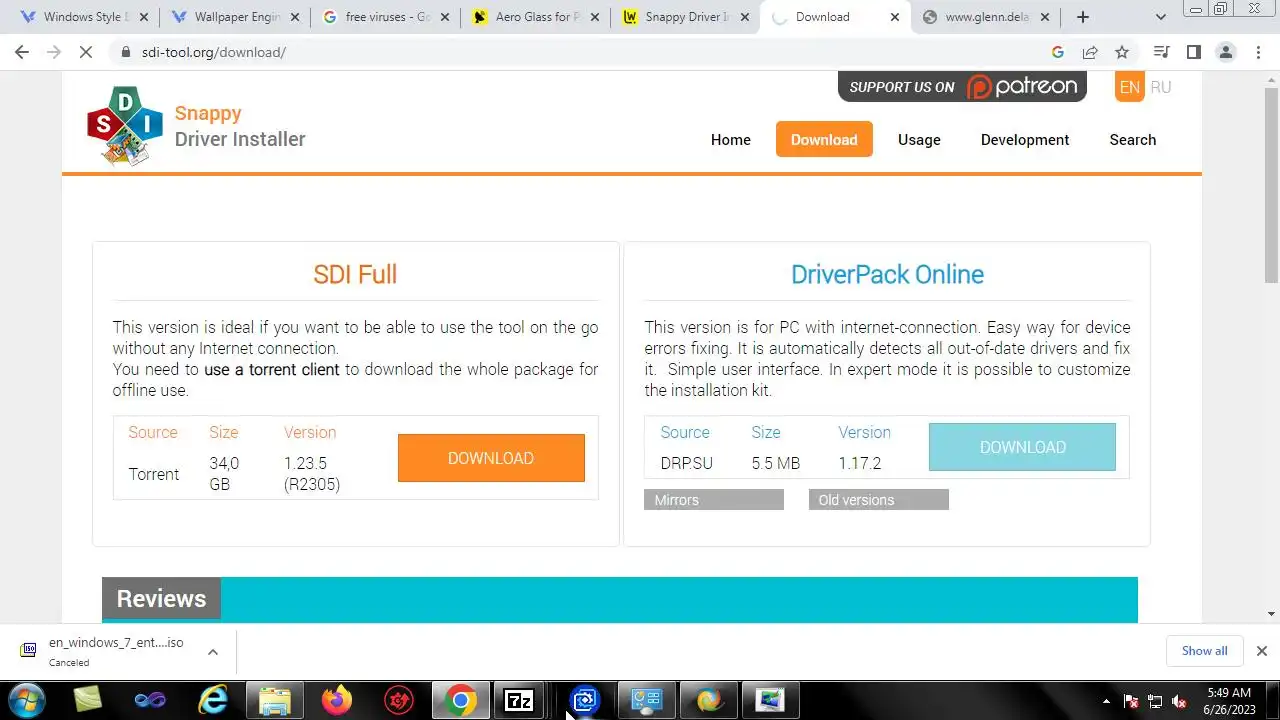Show hidden system tray icons
1280x720 pixels.
coord(1106,701)
